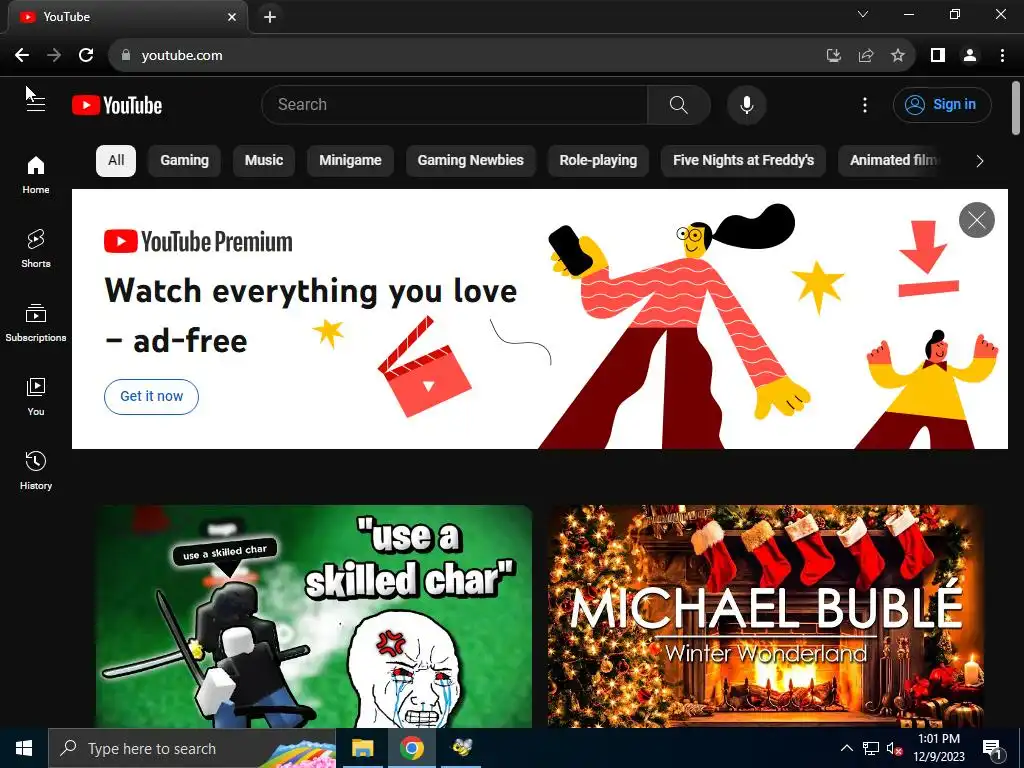Open the Windows Start menu

(24, 748)
